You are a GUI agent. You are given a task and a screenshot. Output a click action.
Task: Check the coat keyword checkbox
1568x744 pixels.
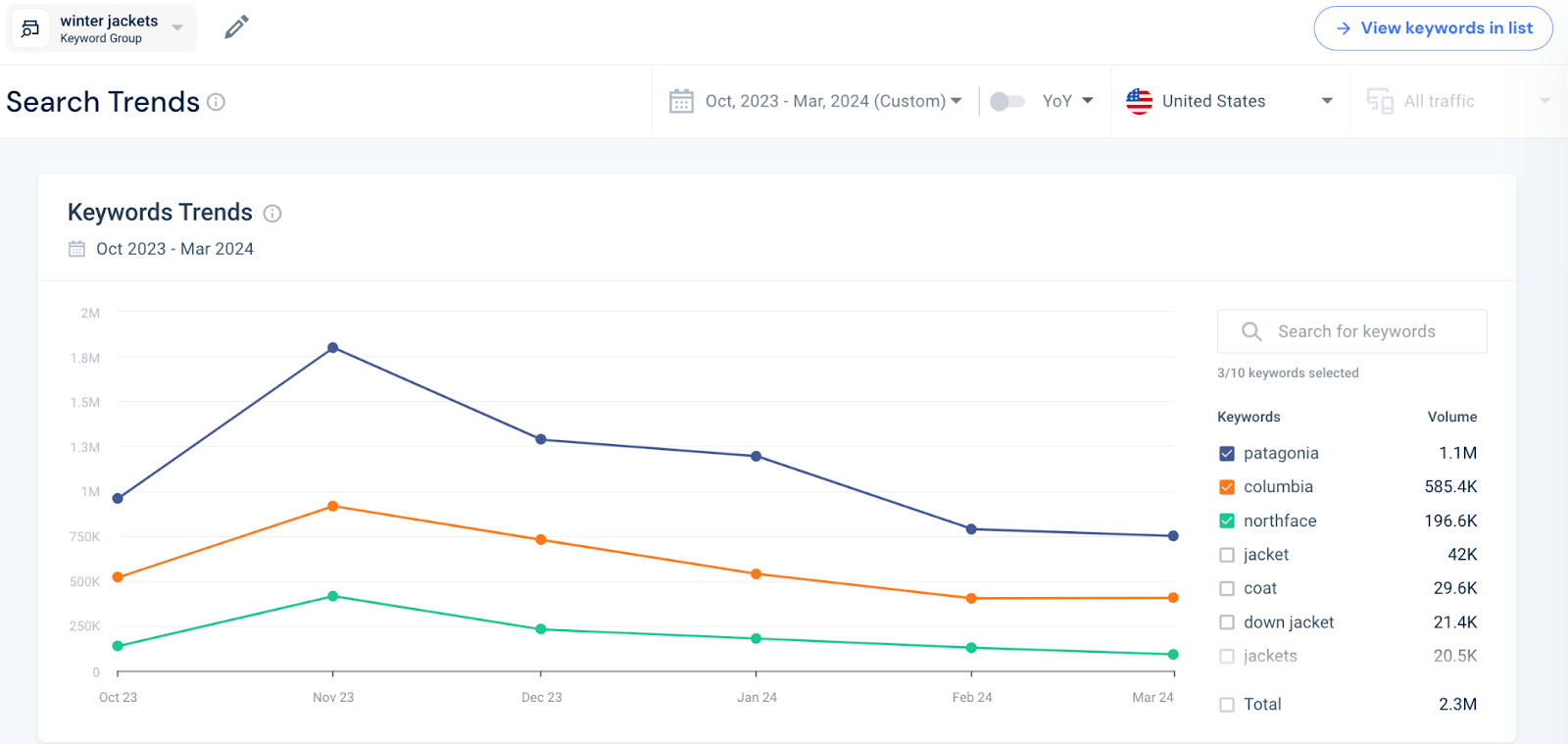pos(1226,588)
